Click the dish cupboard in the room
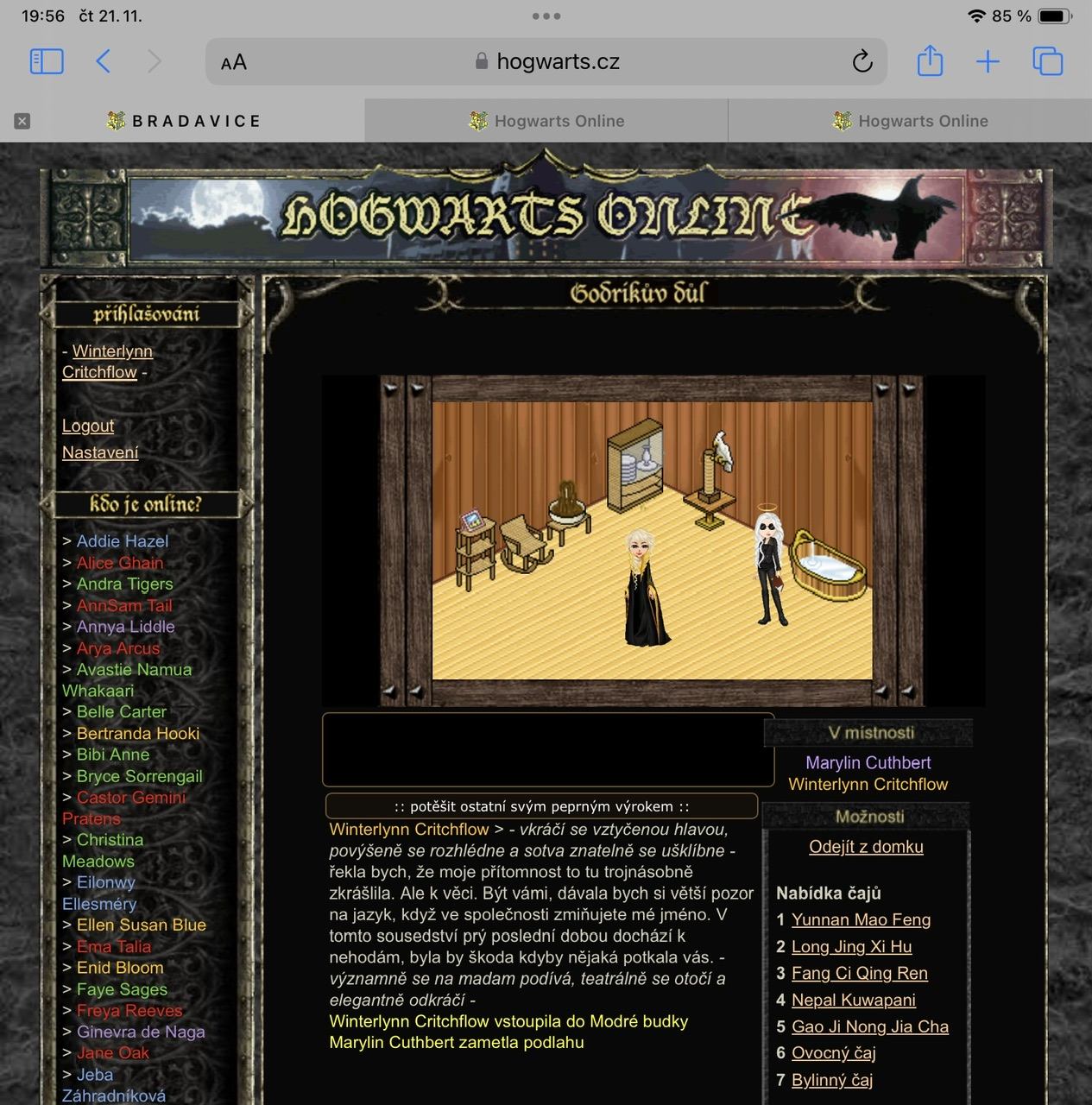The image size is (1092, 1105). 637,465
